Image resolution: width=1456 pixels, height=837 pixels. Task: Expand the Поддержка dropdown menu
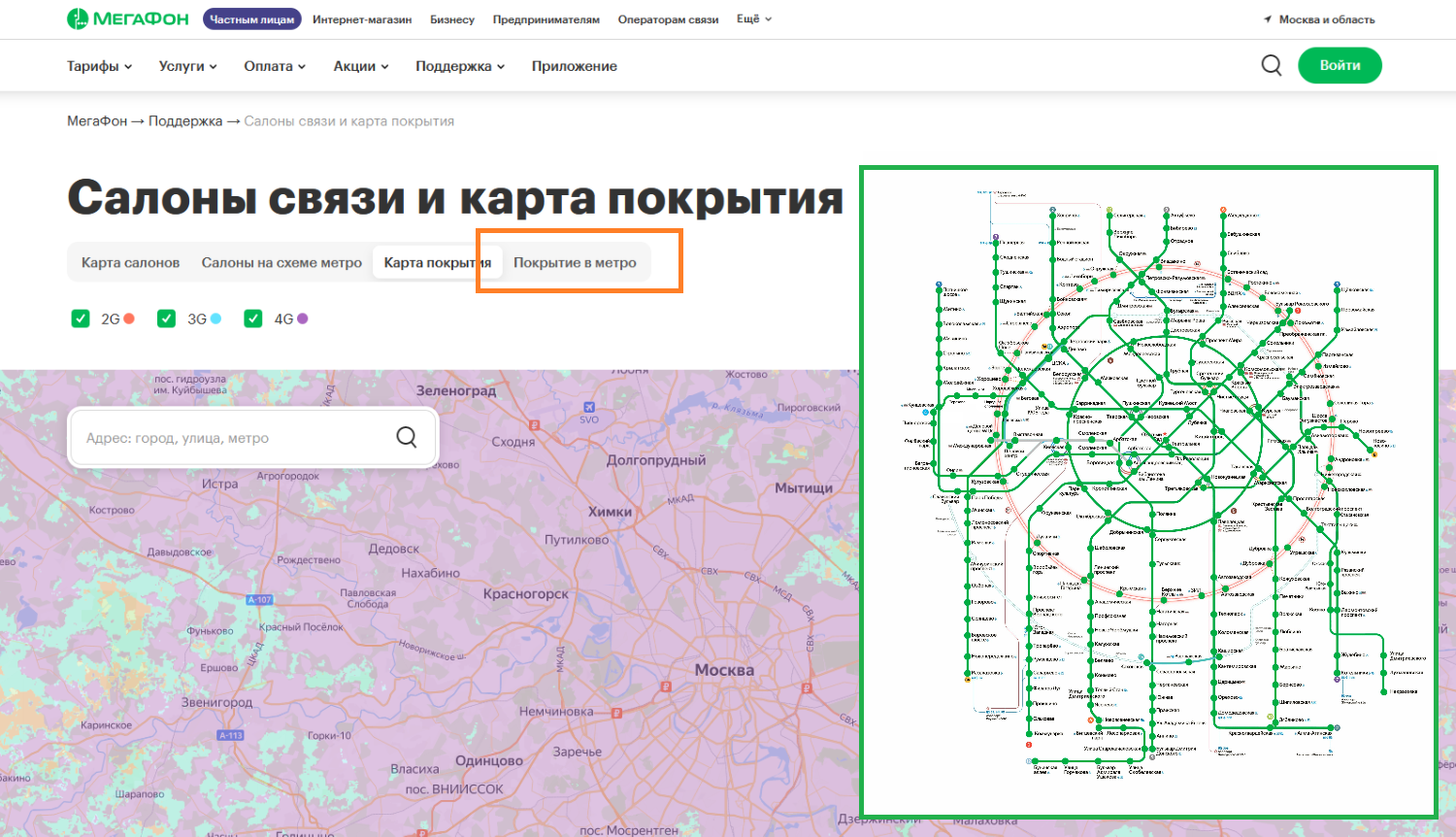pyautogui.click(x=460, y=66)
